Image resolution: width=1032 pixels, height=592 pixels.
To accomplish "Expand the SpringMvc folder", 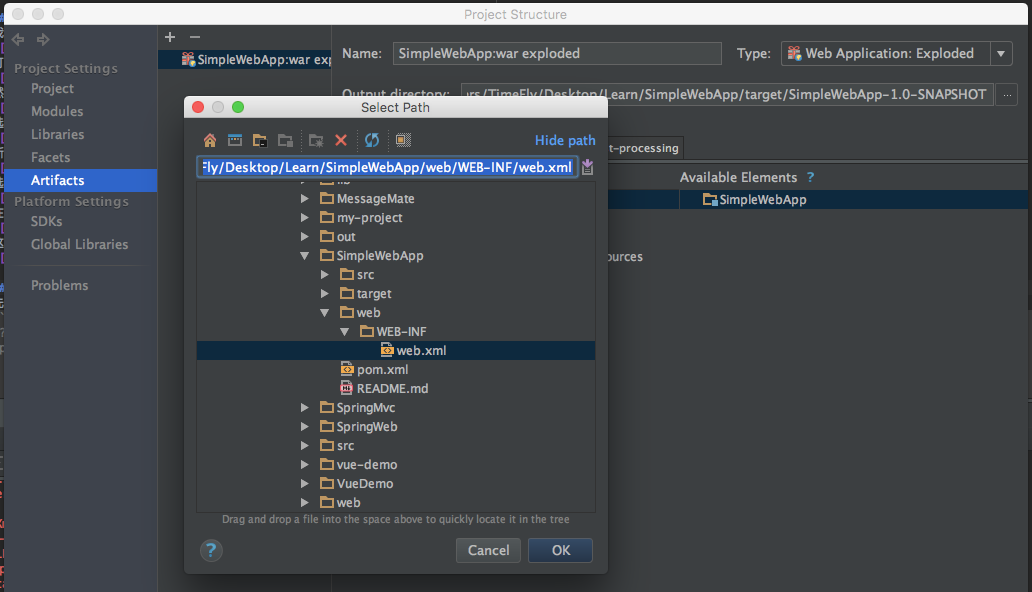I will click(305, 408).
